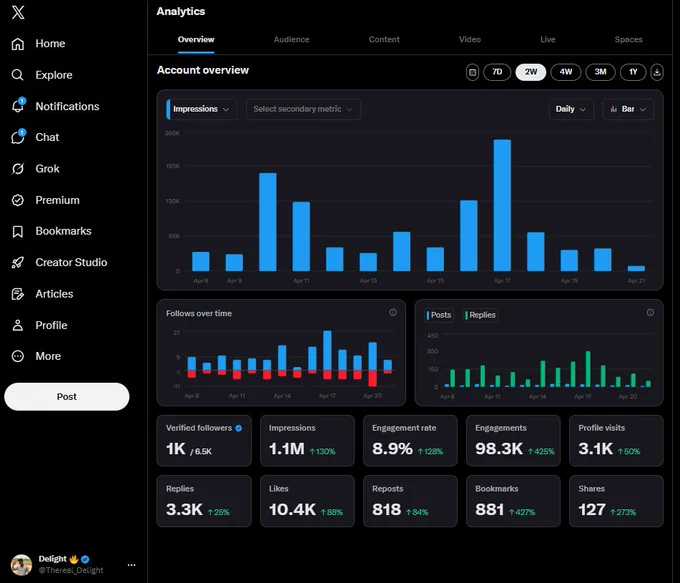Open Creator Studio rocket icon
The image size is (680, 583).
17,262
